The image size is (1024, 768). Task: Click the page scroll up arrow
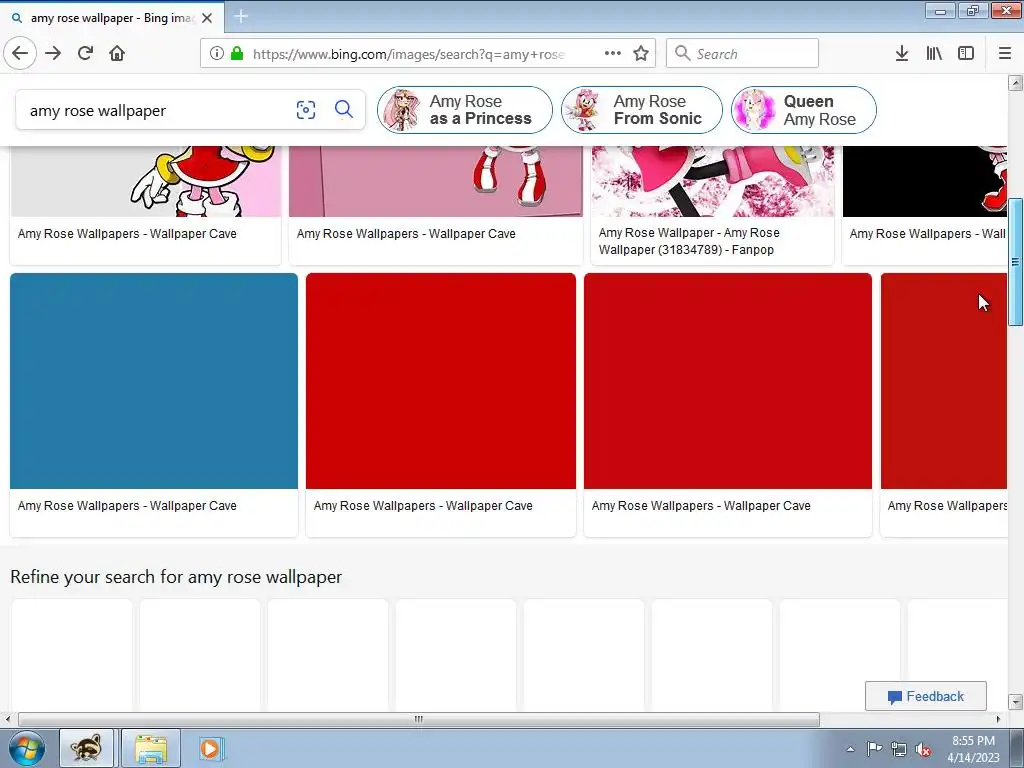click(x=1015, y=82)
